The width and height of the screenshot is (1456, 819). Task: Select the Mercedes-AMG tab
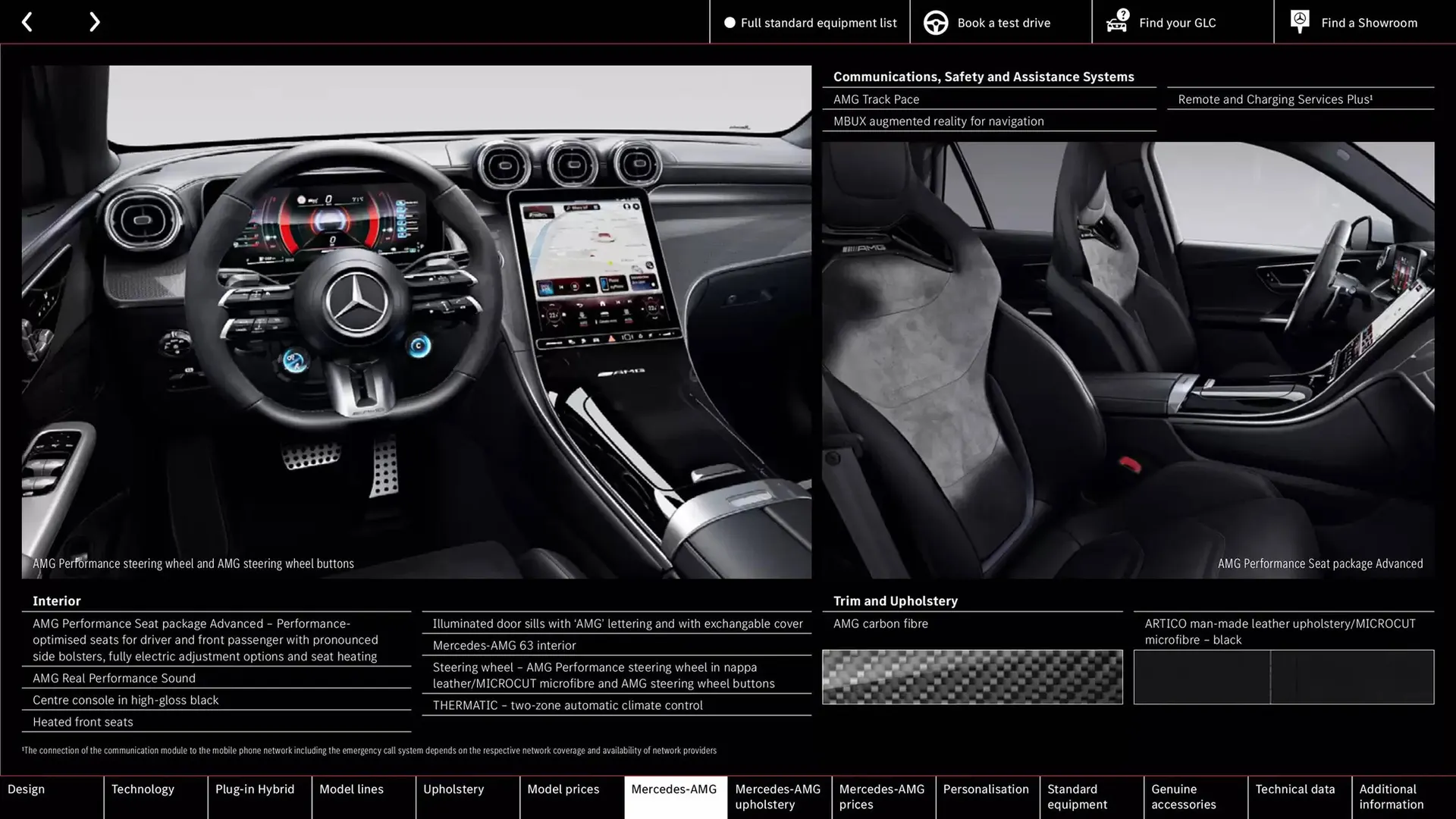675,797
